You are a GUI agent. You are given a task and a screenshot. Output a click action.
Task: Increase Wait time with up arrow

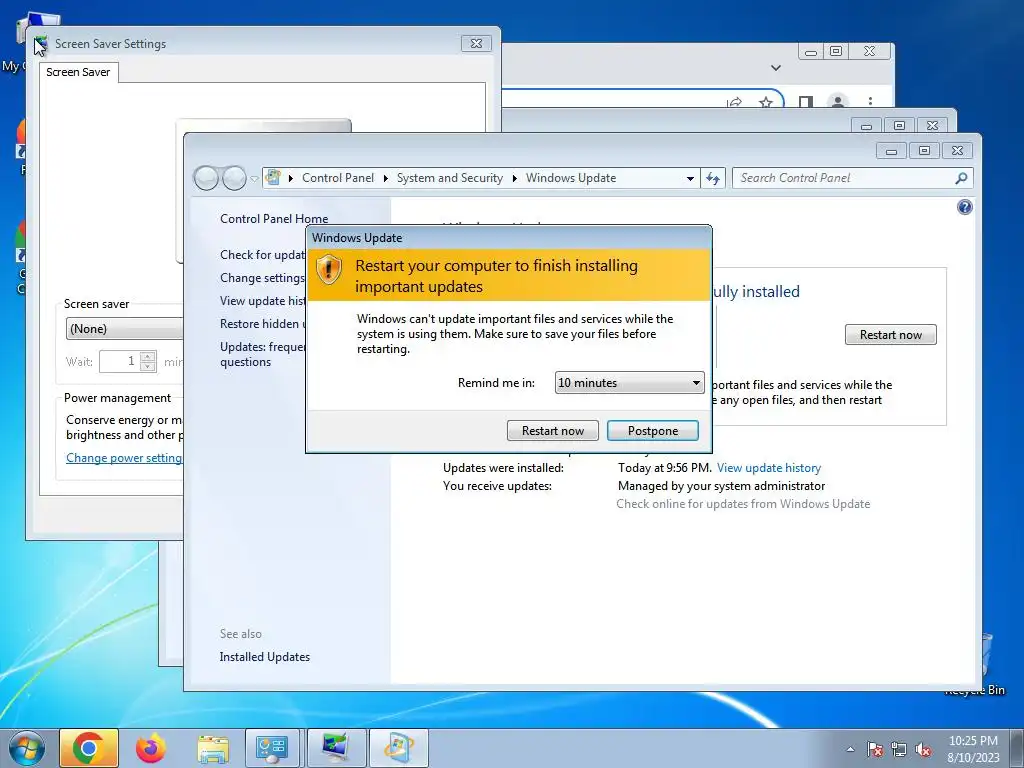pyautogui.click(x=148, y=357)
